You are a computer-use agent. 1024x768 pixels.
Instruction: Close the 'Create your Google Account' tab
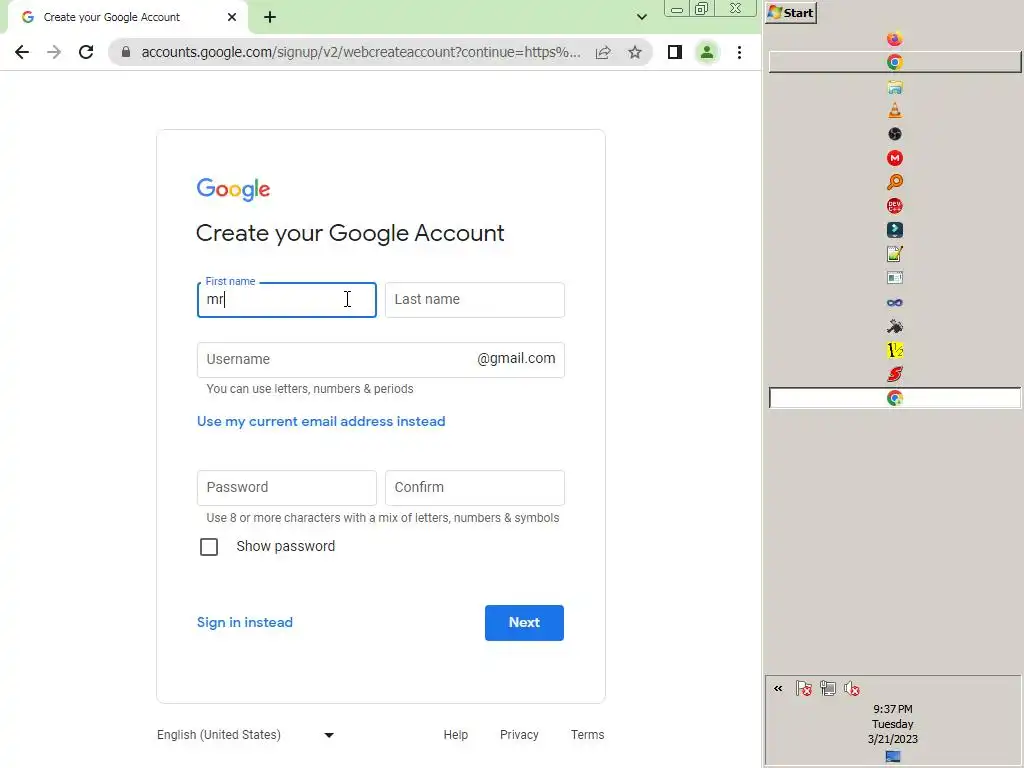232,17
